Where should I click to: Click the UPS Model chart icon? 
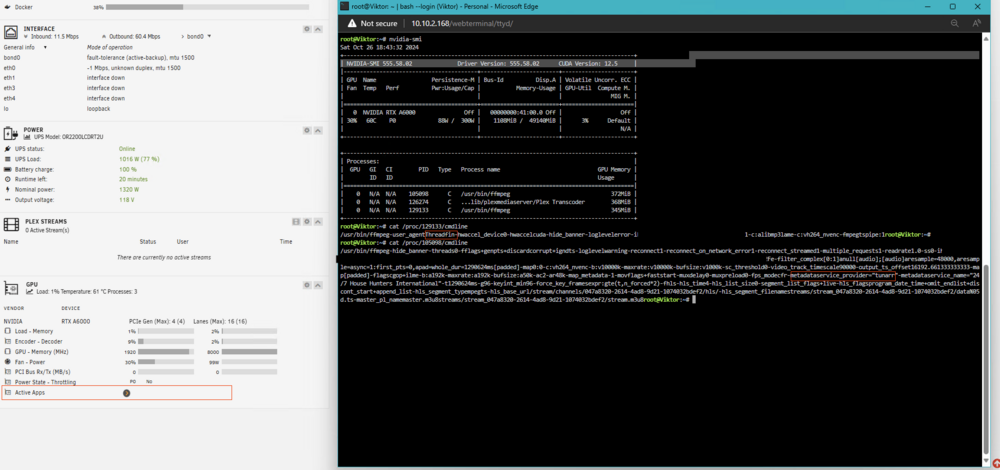tap(27, 137)
